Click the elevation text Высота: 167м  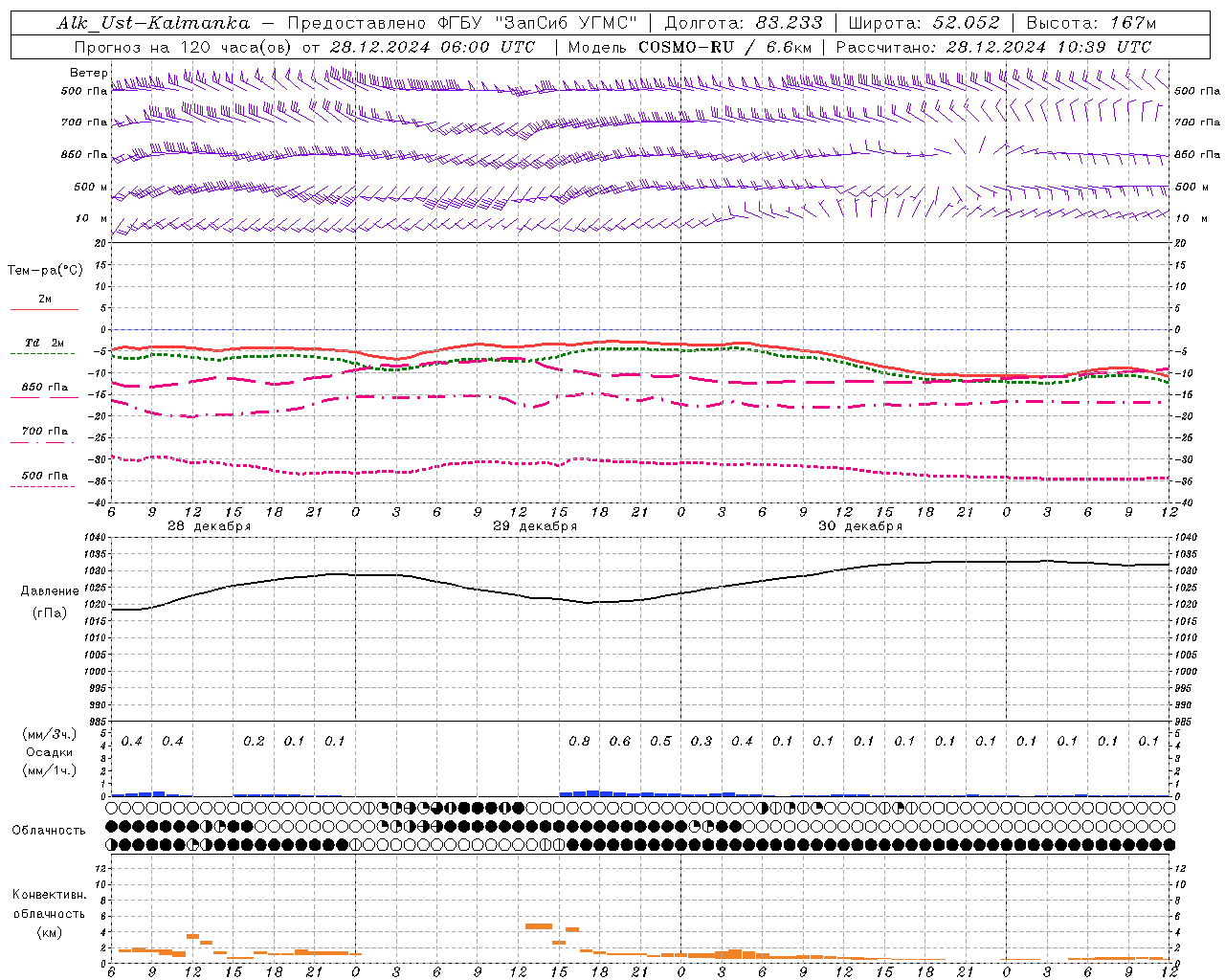1091,23
